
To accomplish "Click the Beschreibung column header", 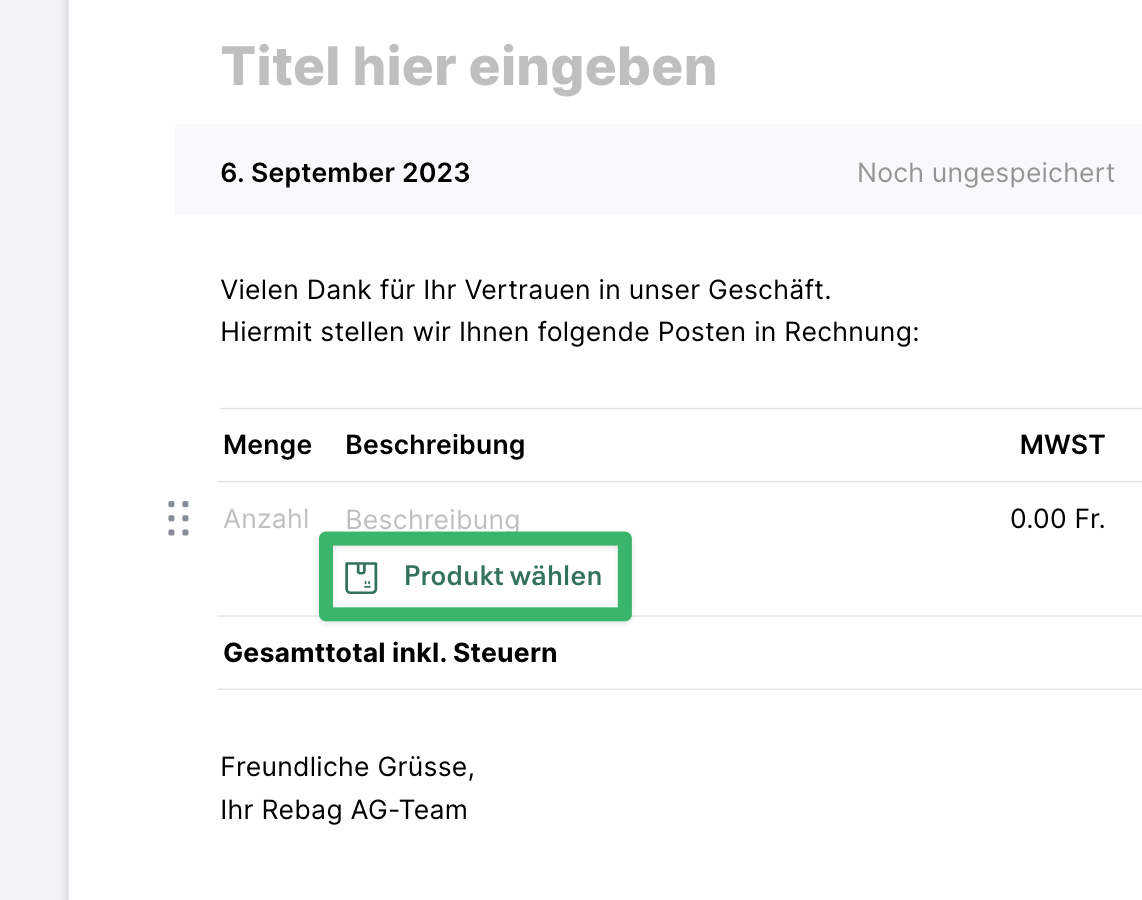I will [435, 445].
